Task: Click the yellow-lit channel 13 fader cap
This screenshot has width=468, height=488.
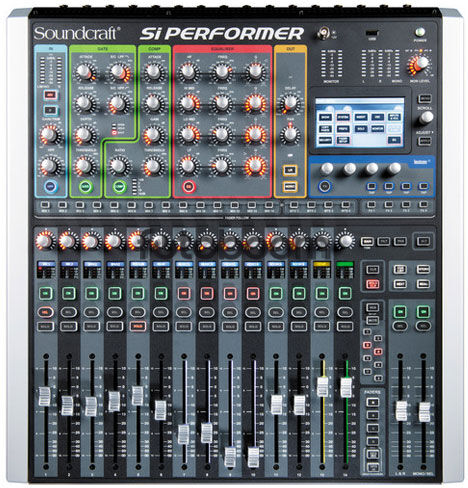Action: 322,387
